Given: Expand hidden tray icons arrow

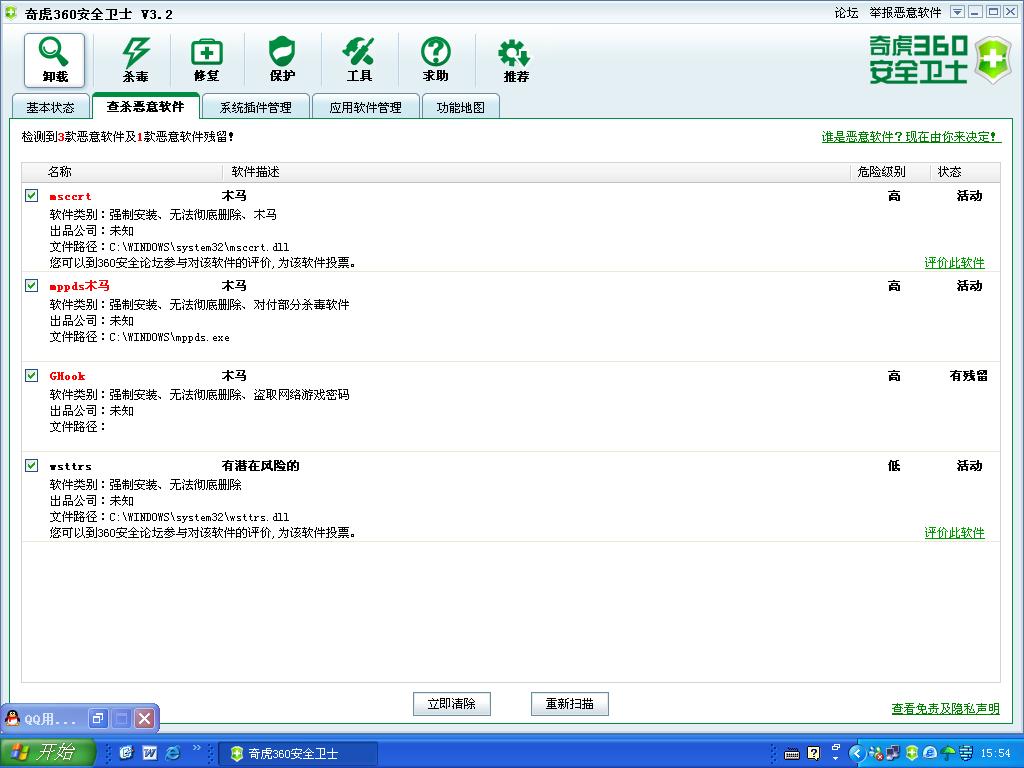Looking at the screenshot, I should (857, 754).
